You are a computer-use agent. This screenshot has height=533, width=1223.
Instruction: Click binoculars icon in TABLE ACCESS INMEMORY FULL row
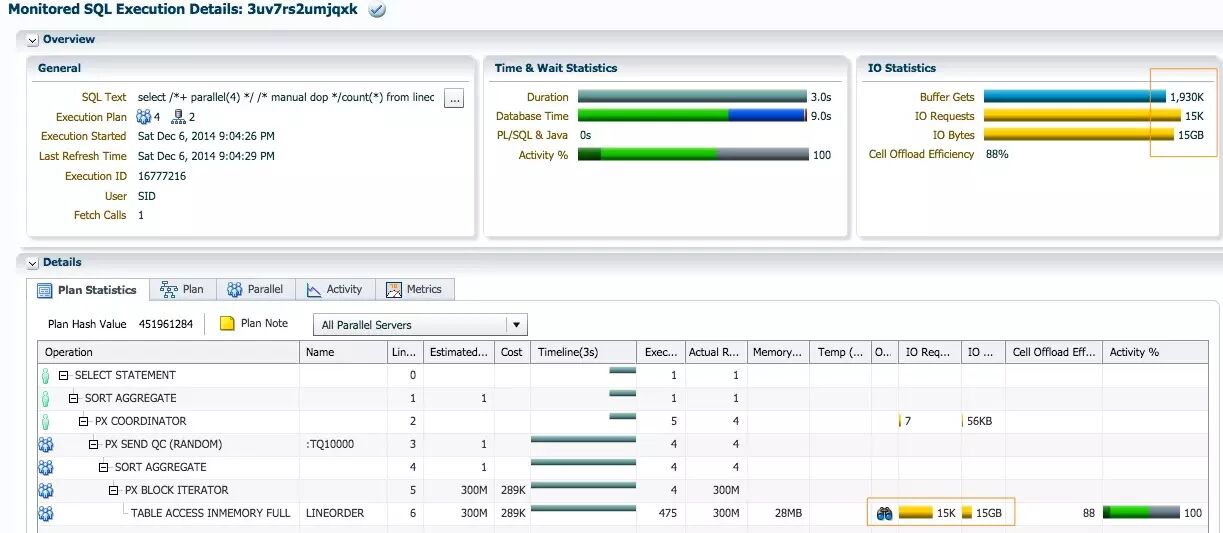point(884,513)
